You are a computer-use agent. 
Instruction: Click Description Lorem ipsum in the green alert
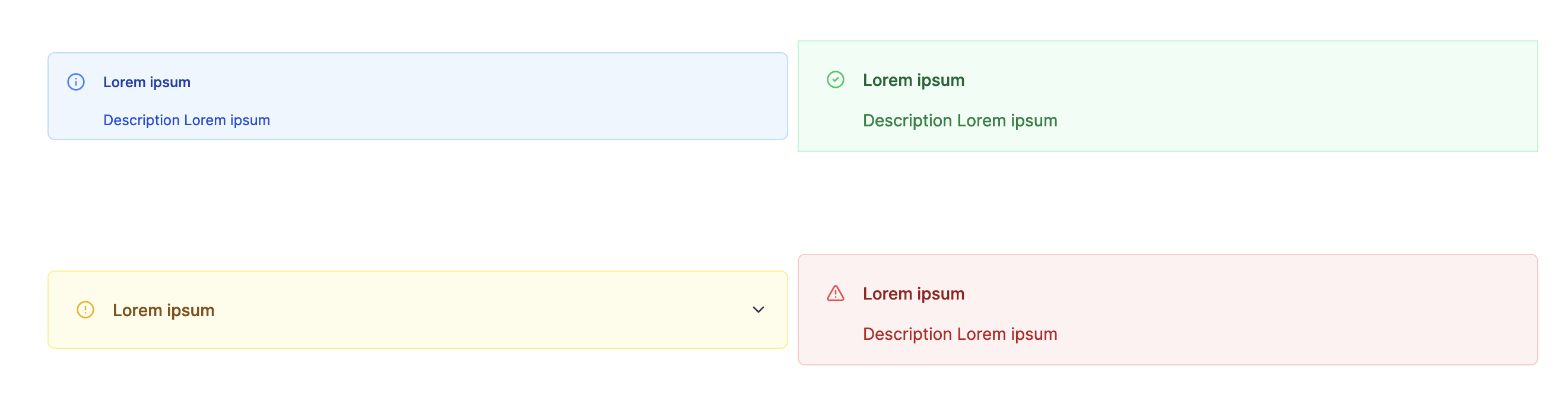point(960,120)
